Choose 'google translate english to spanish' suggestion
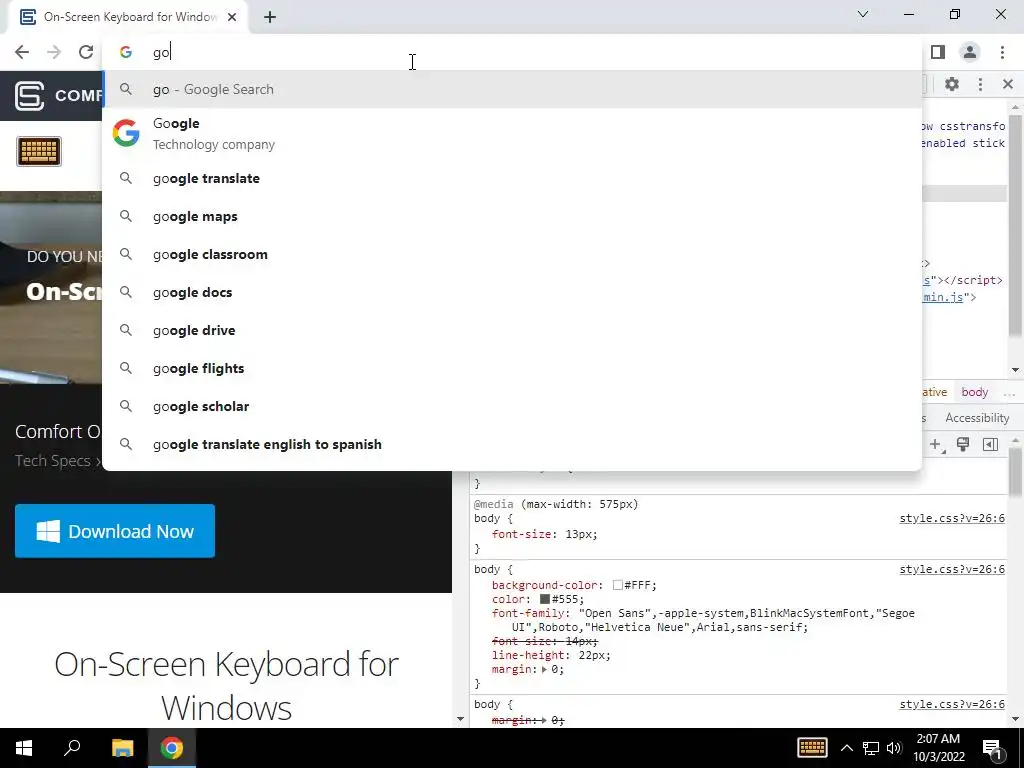 [513, 444]
